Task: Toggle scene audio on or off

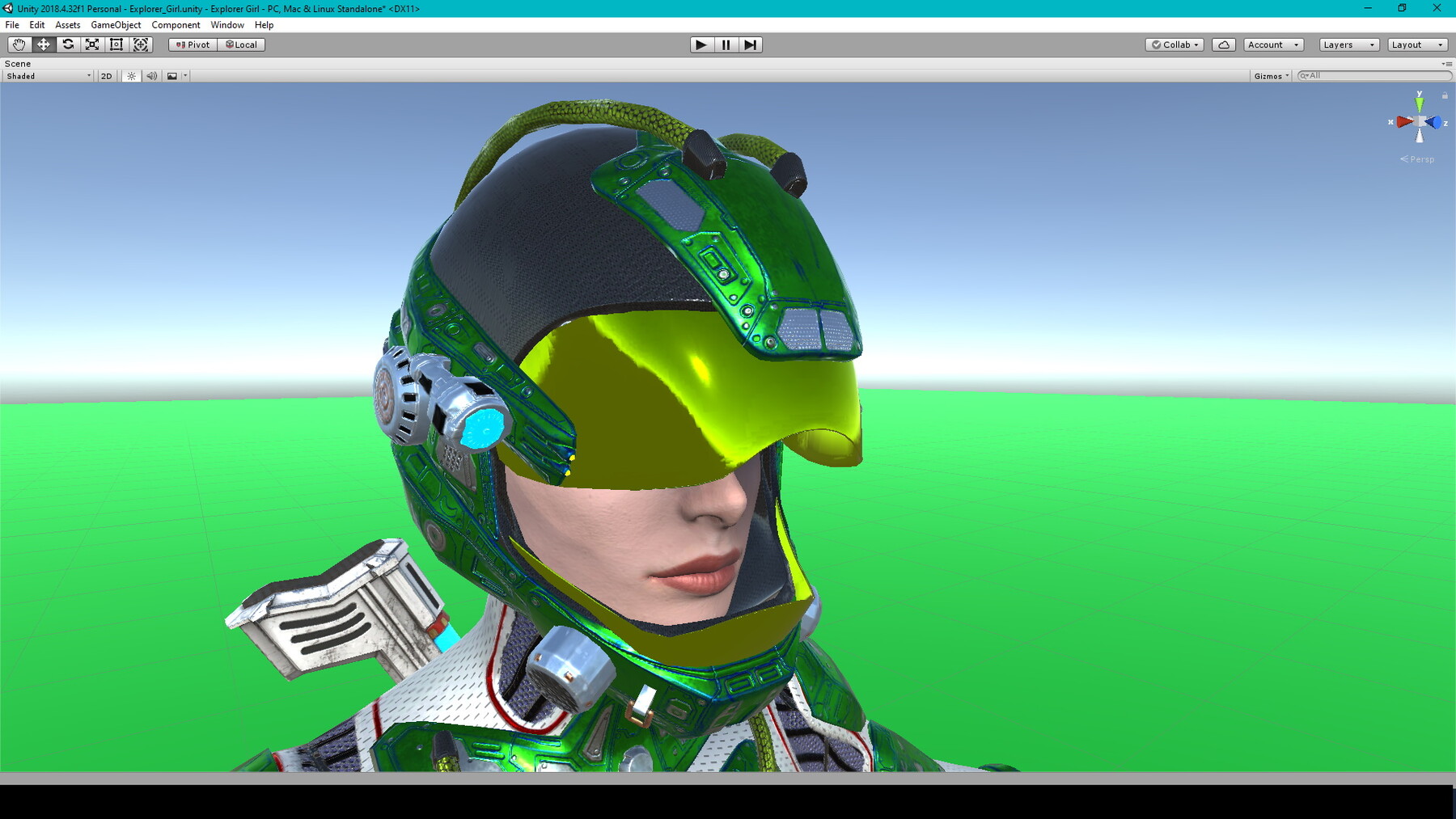Action: coord(152,75)
